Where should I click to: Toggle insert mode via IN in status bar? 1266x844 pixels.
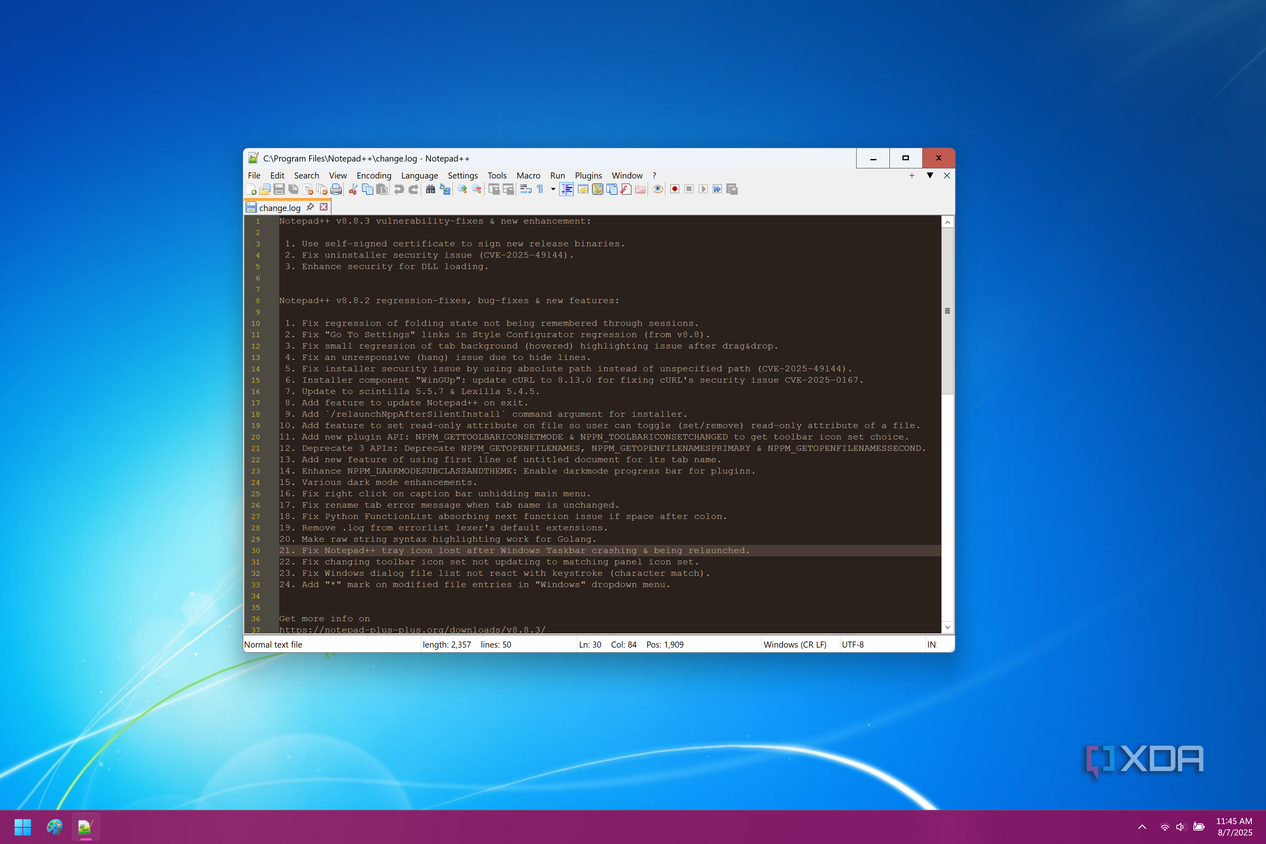pos(931,645)
